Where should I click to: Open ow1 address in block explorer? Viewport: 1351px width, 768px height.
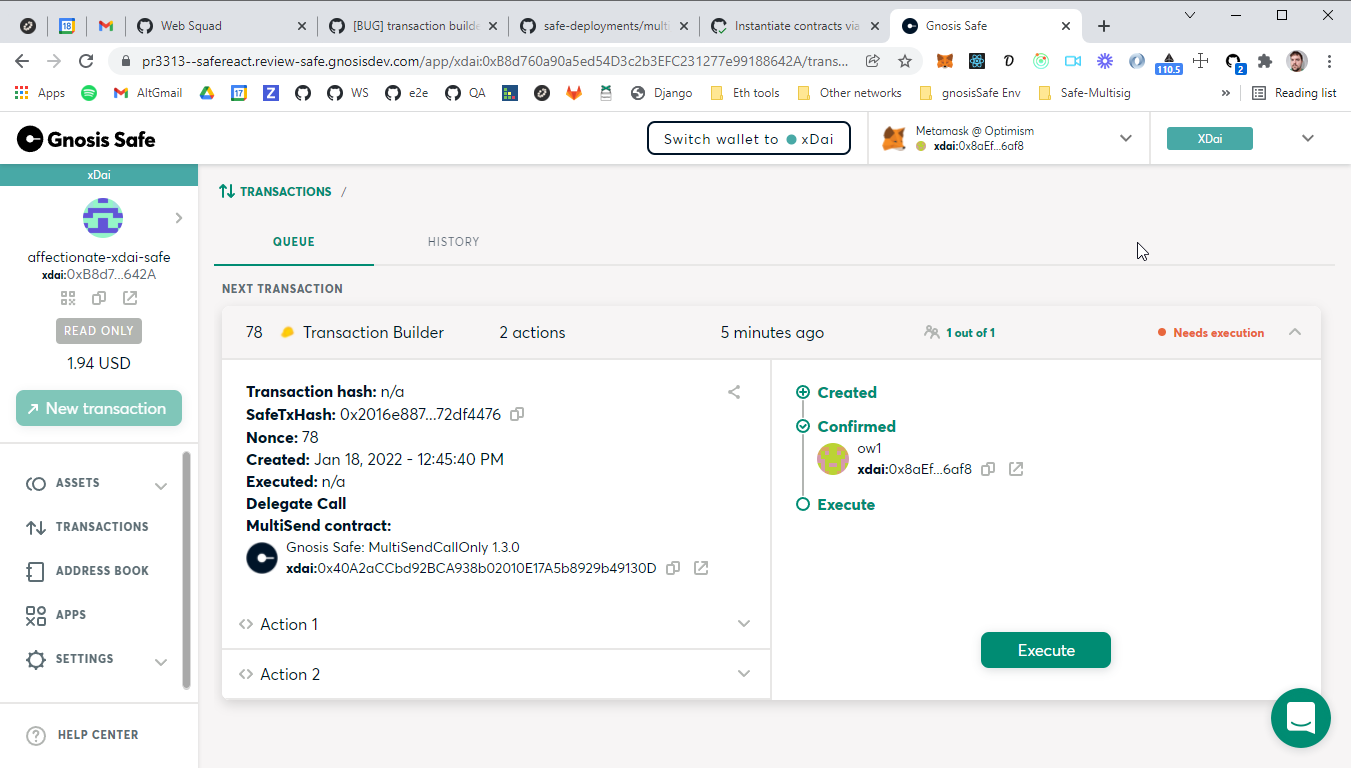coord(1016,469)
